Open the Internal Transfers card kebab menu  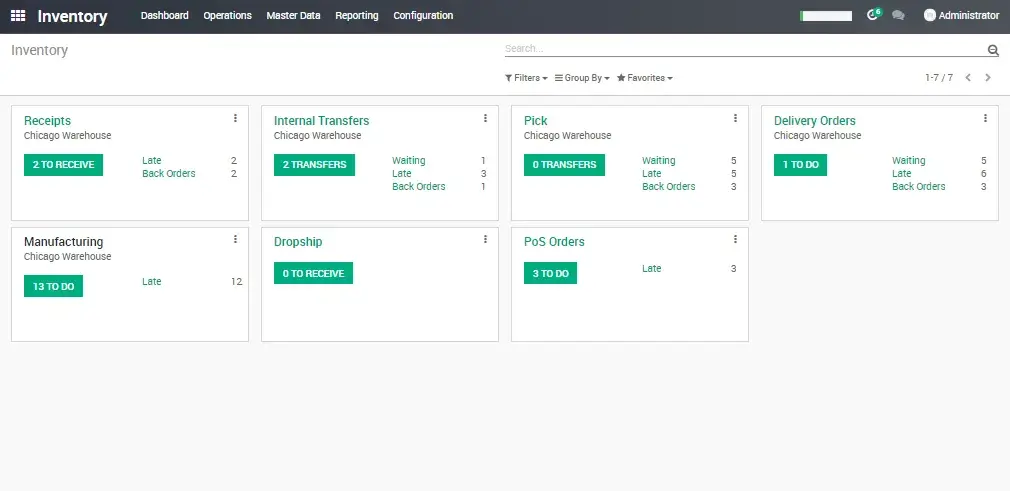click(x=485, y=118)
